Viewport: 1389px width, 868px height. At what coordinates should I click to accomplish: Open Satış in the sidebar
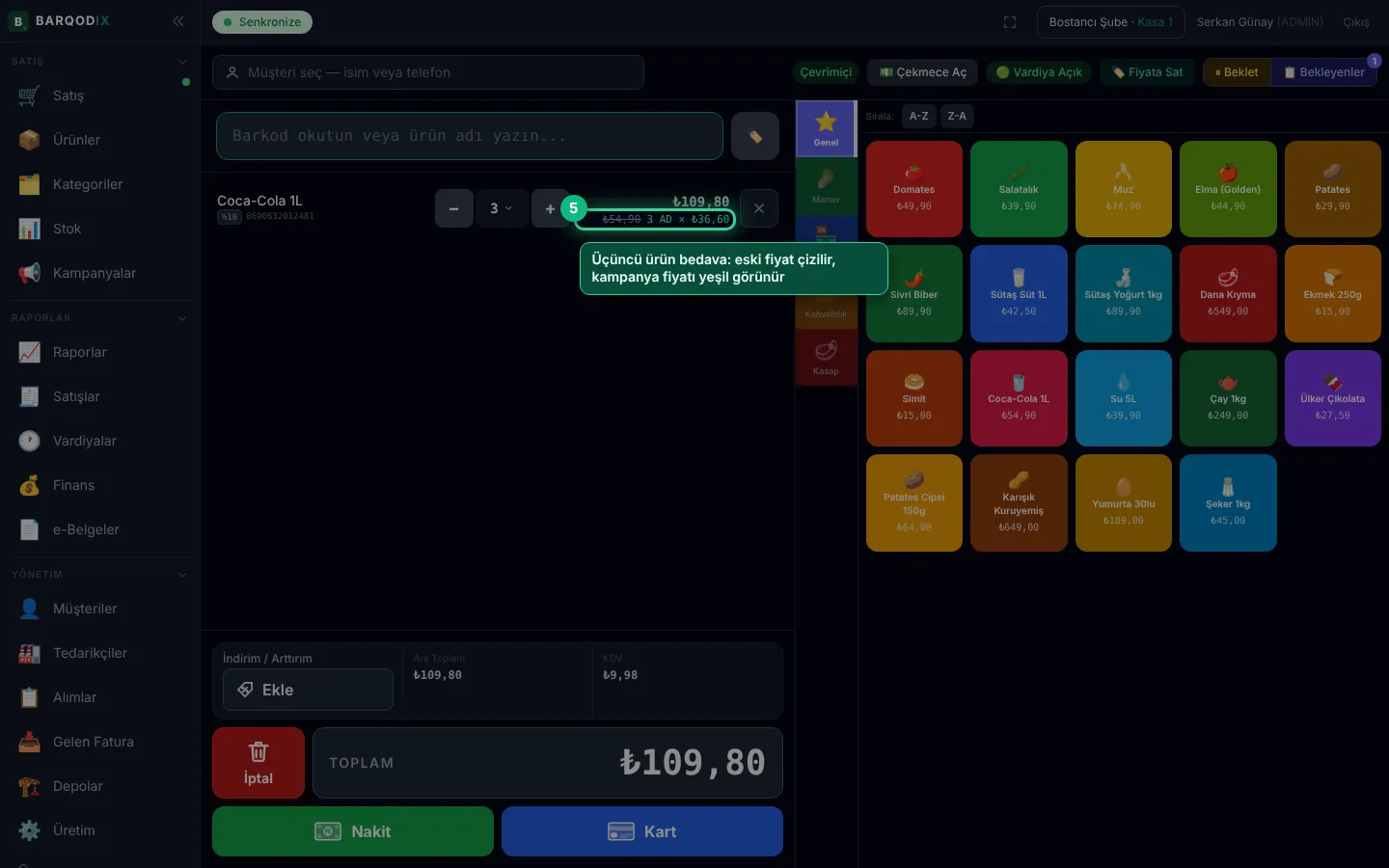(x=100, y=95)
